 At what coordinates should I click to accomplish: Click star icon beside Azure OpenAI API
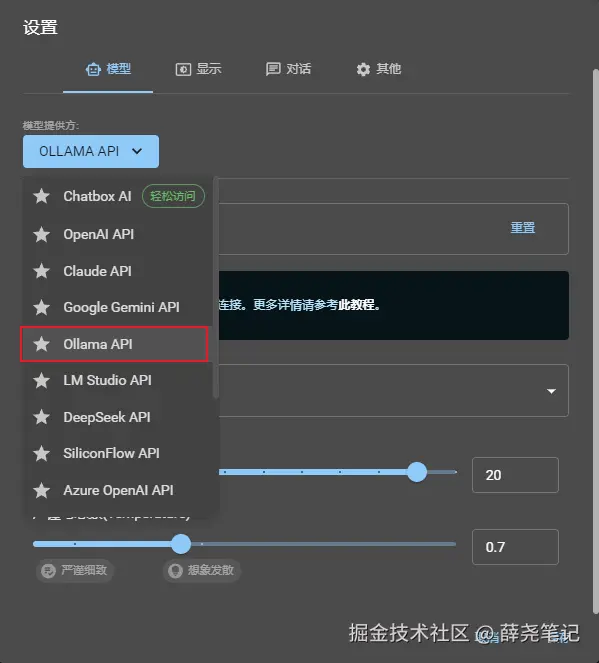point(41,490)
